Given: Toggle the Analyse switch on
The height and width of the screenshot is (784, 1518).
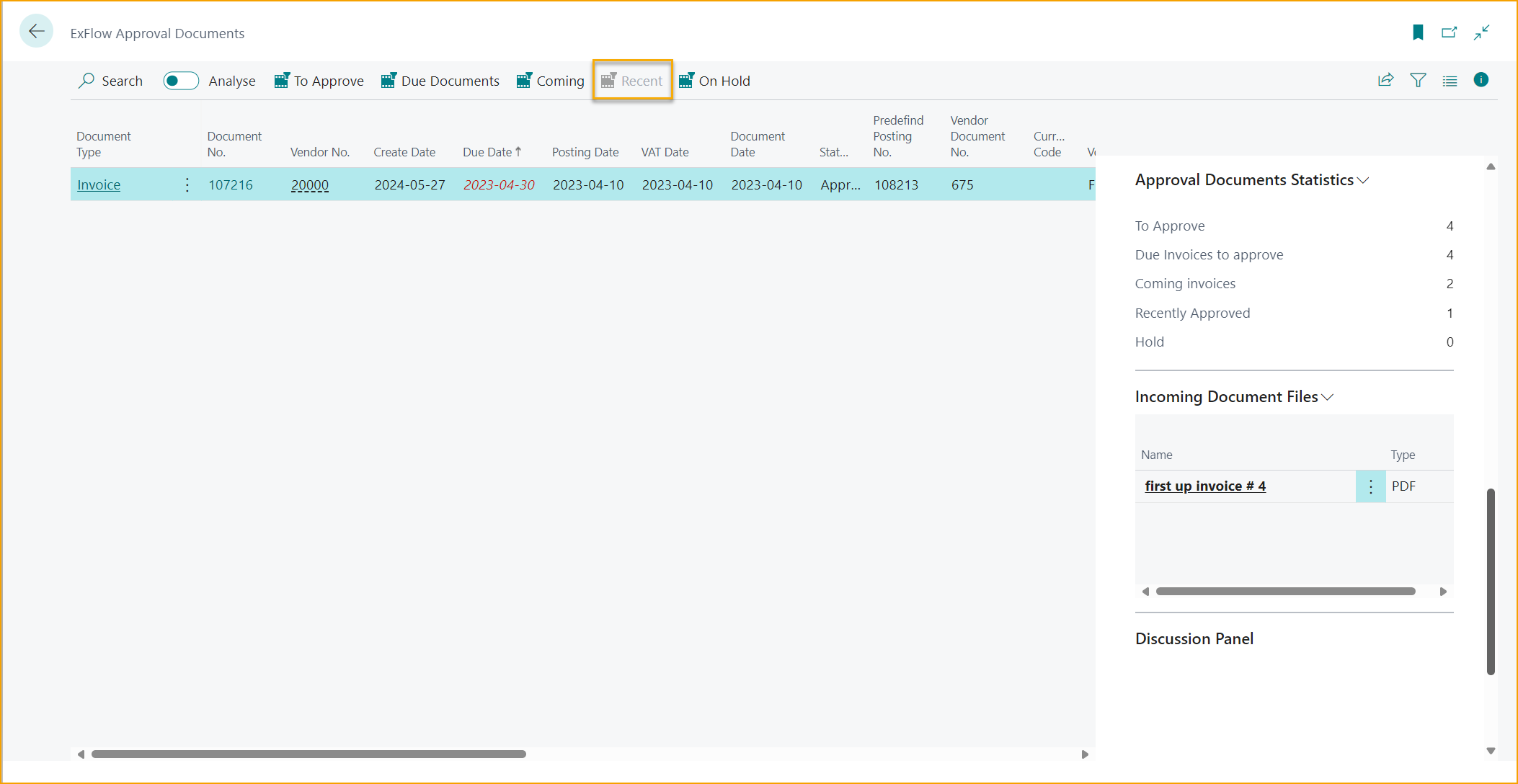Looking at the screenshot, I should (x=182, y=80).
